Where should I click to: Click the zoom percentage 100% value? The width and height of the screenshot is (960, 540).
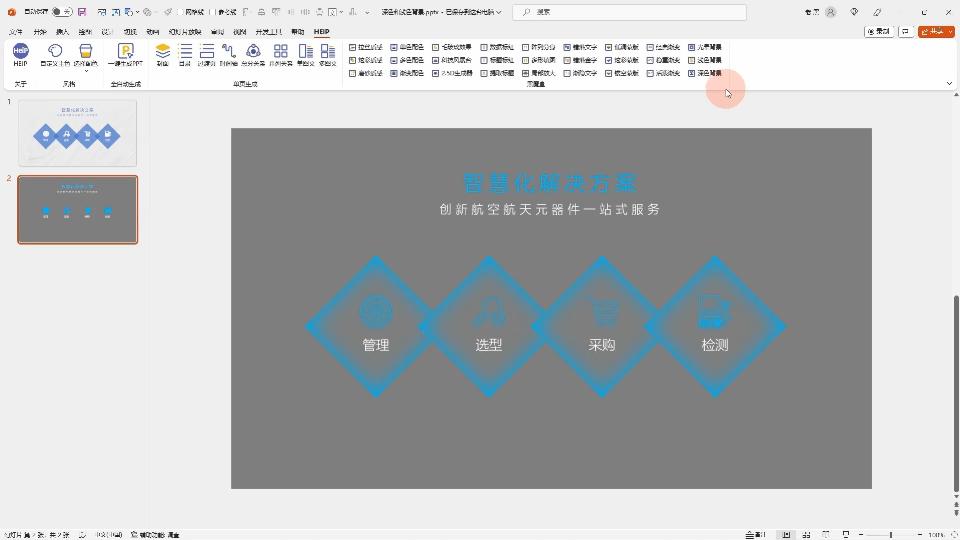(x=936, y=534)
